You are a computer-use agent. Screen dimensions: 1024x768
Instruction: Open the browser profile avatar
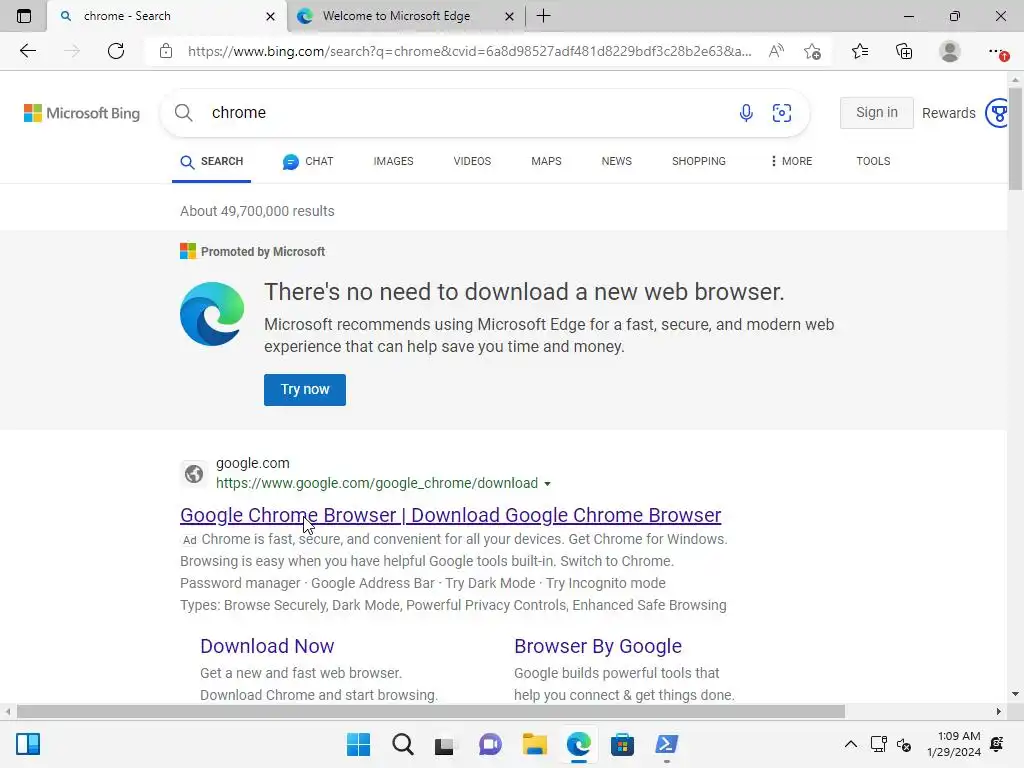click(950, 51)
